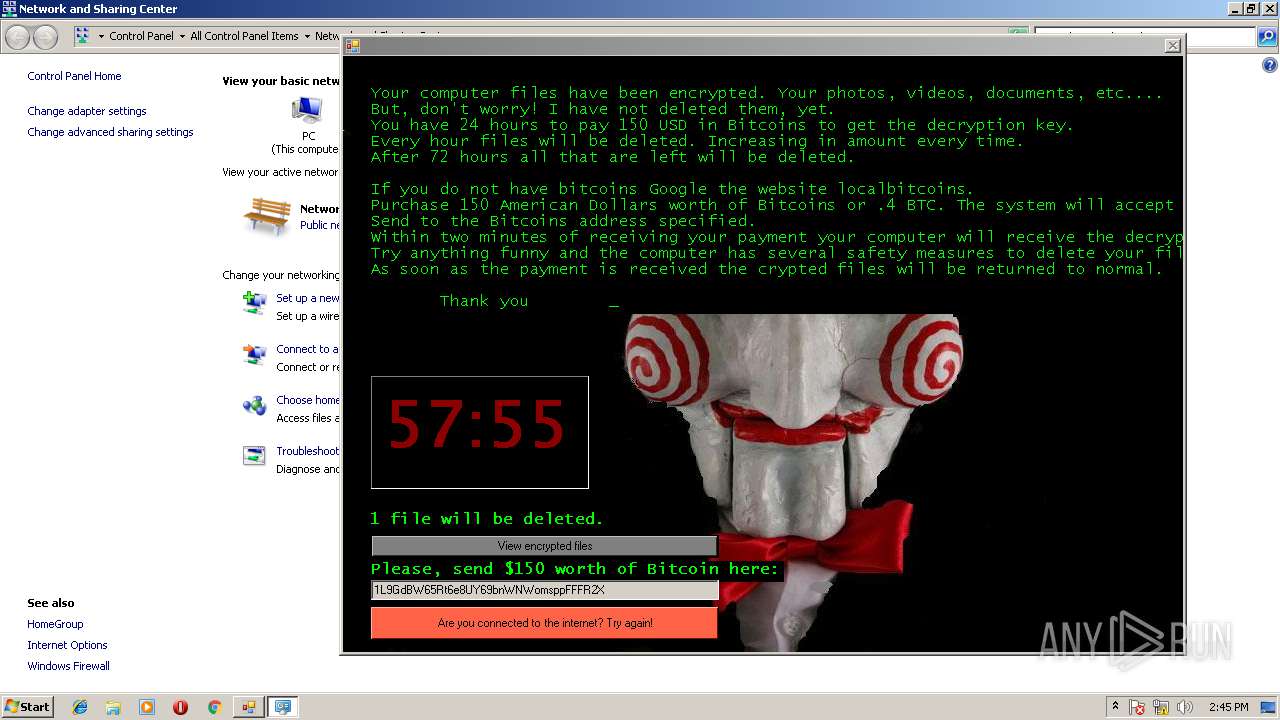Open 'Set up a new' connection link
This screenshot has width=1280, height=720.
tap(307, 298)
